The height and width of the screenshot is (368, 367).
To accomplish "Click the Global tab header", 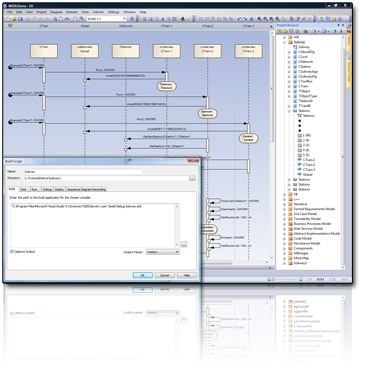I will [85, 26].
